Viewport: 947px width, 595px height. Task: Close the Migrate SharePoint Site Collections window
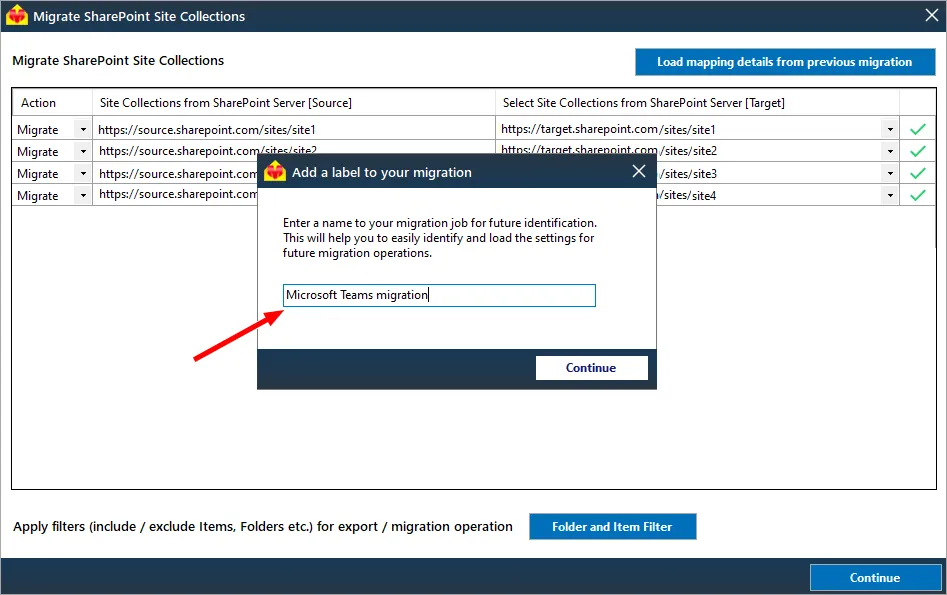tap(932, 15)
